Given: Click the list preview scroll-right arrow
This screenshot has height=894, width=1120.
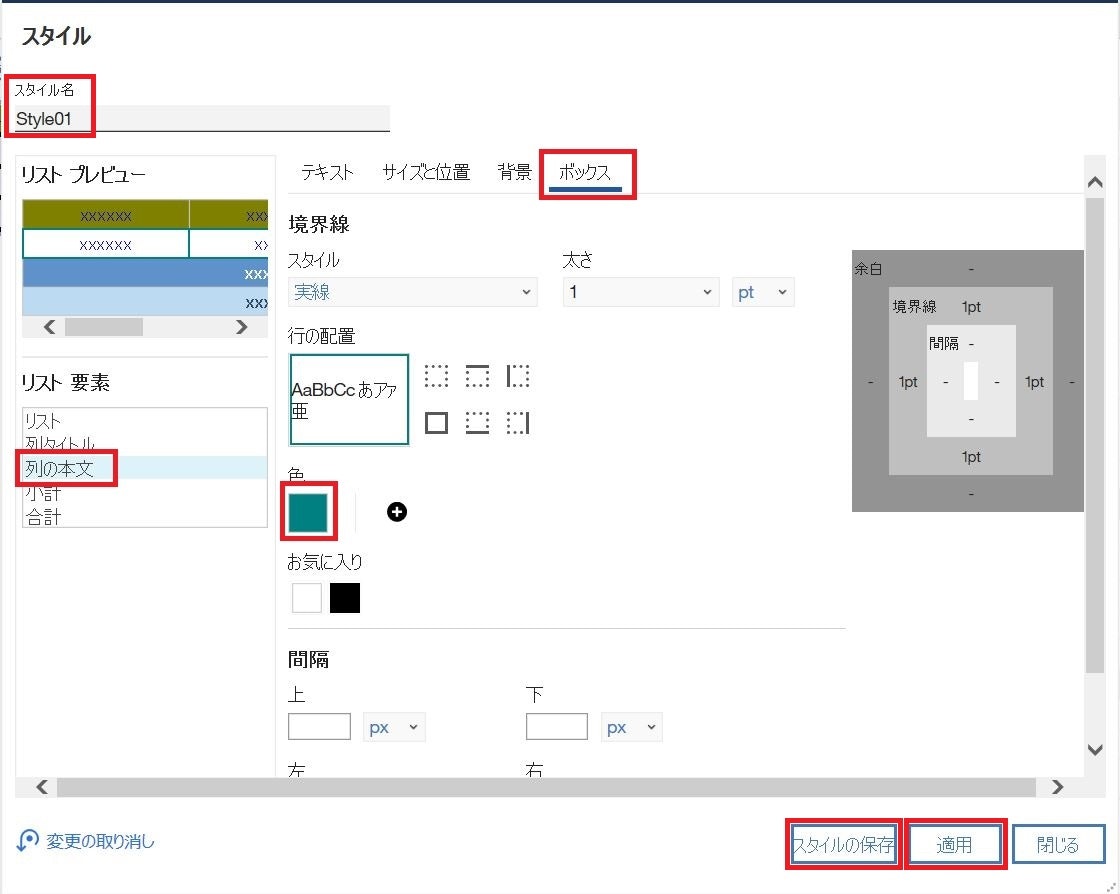Looking at the screenshot, I should [241, 327].
